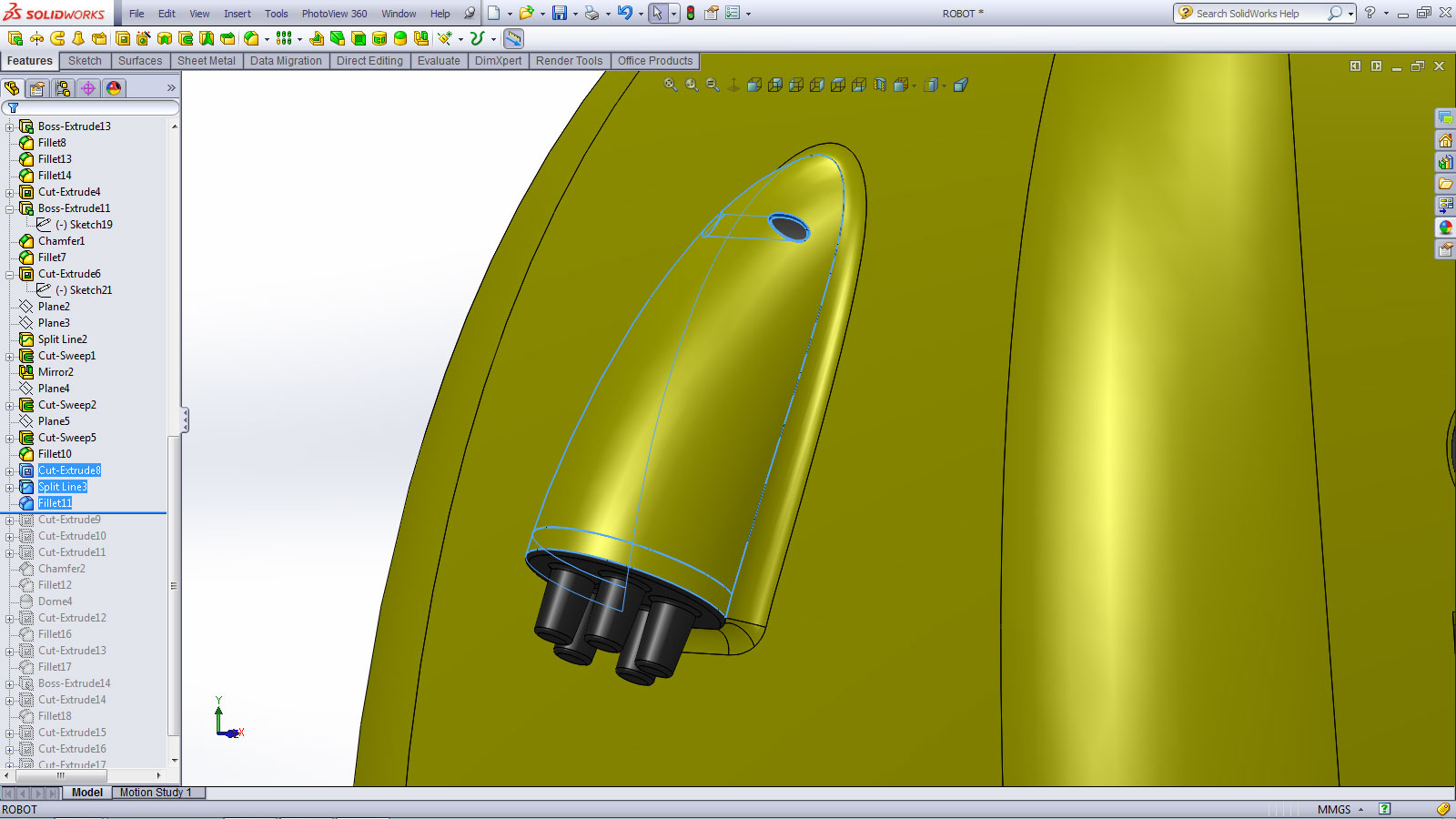Toggle the FeatureManager tree filter
Image resolution: width=1456 pixels, height=819 pixels.
pos(13,107)
